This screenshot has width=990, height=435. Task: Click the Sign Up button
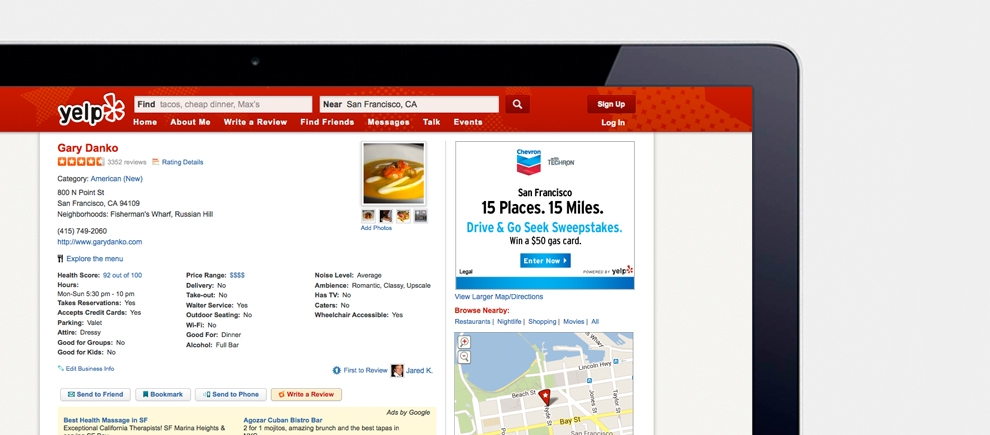[x=611, y=104]
